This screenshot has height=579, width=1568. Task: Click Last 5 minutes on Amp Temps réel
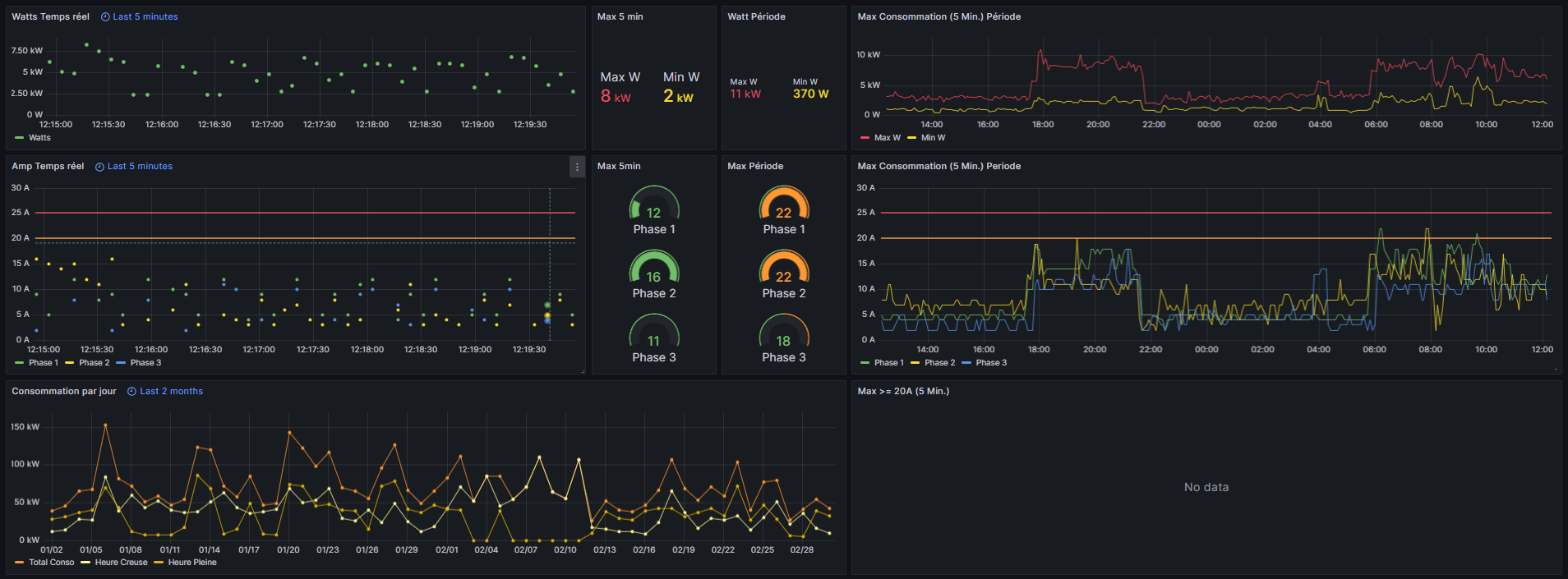[141, 166]
